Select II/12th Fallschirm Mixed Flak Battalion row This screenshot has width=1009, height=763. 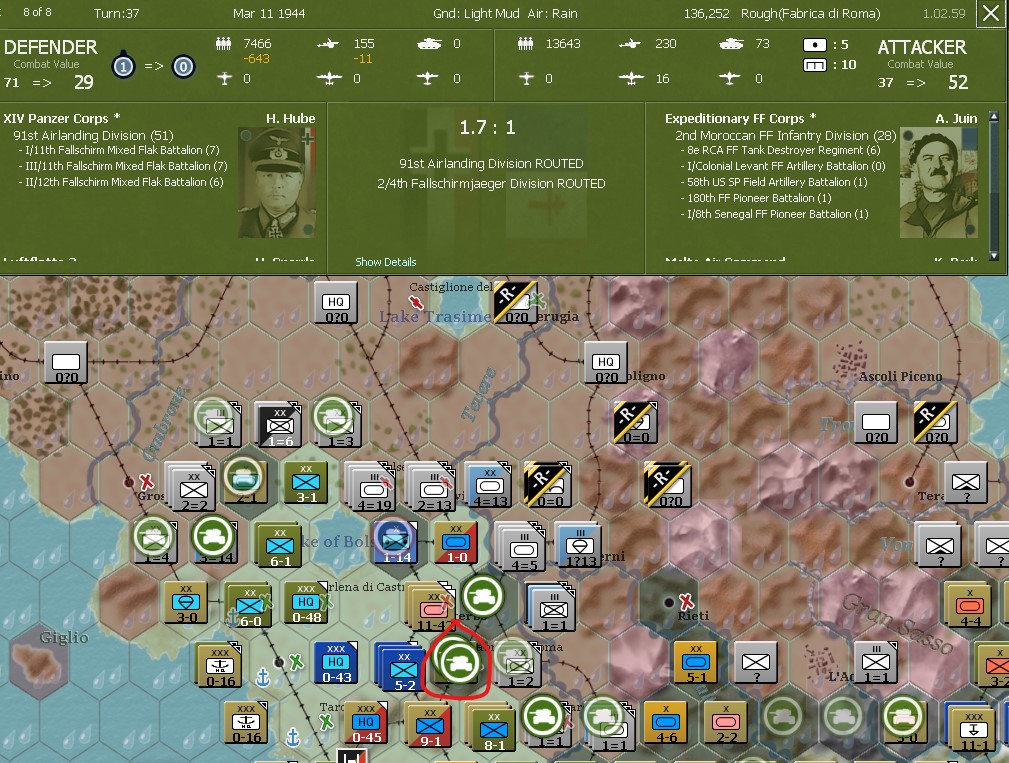click(121, 182)
